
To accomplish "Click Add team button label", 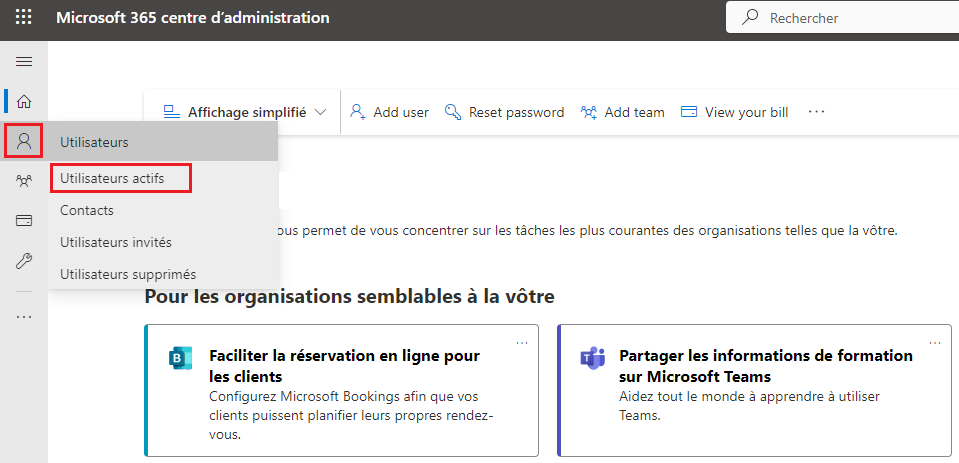I will [634, 113].
